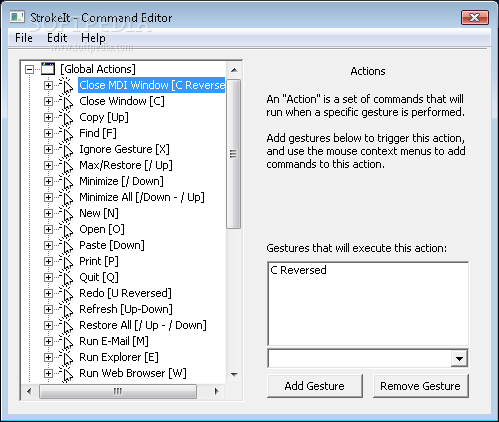This screenshot has width=499, height=422.
Task: Click gesture icon beside Close Window [C]
Action: 66,102
